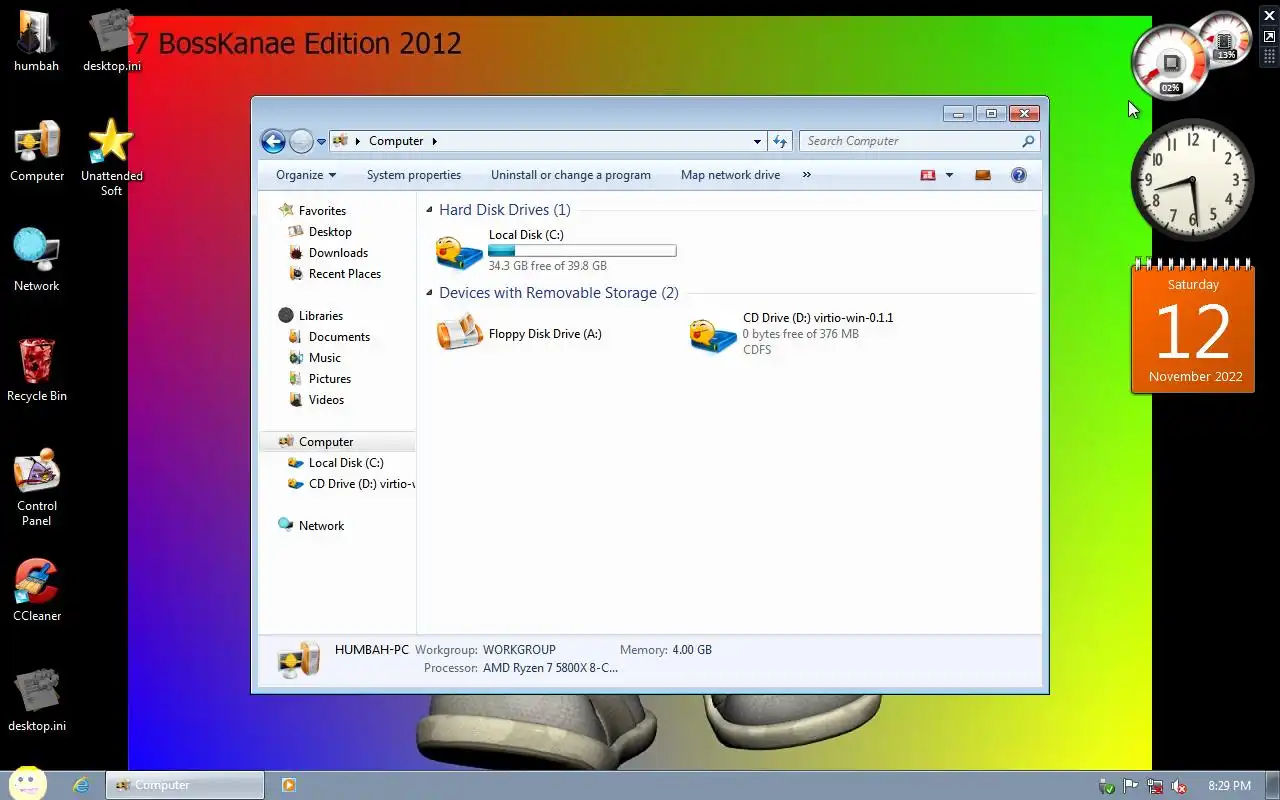Open the root breadcrumb arrow before Computer
Screen dimensions: 1280x800
point(358,141)
